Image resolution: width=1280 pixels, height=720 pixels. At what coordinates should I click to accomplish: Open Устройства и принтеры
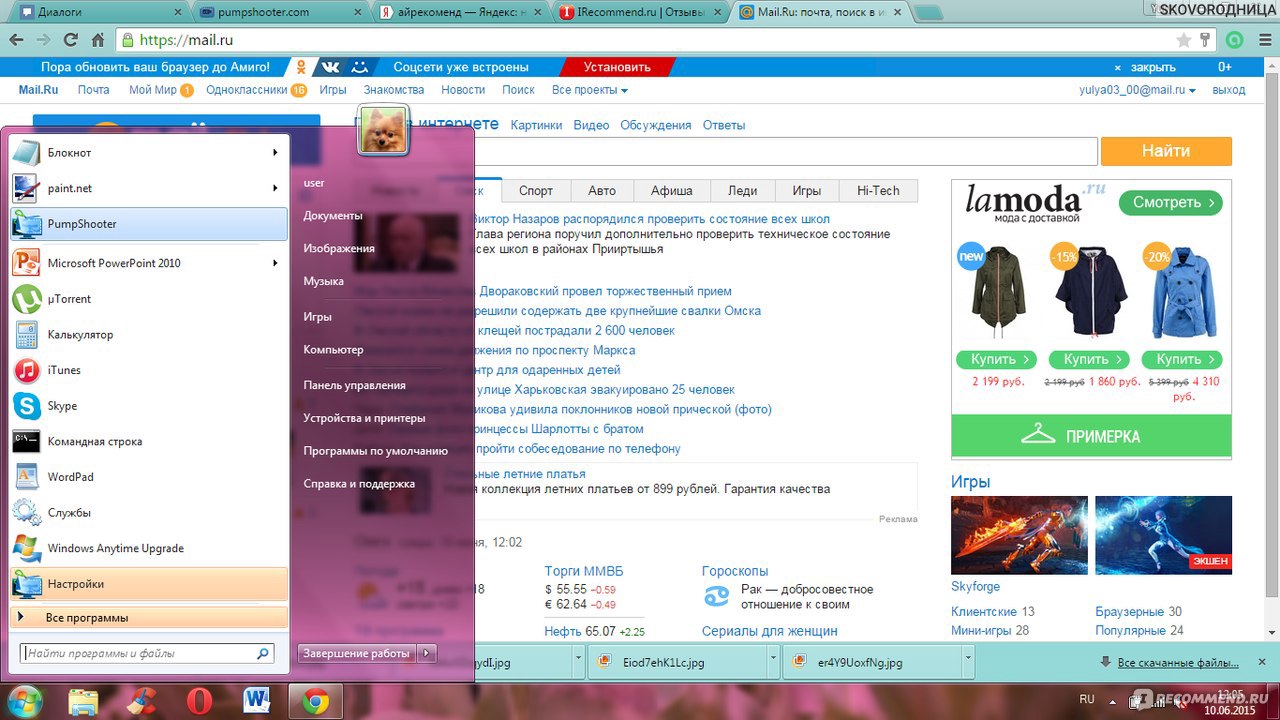coord(365,418)
